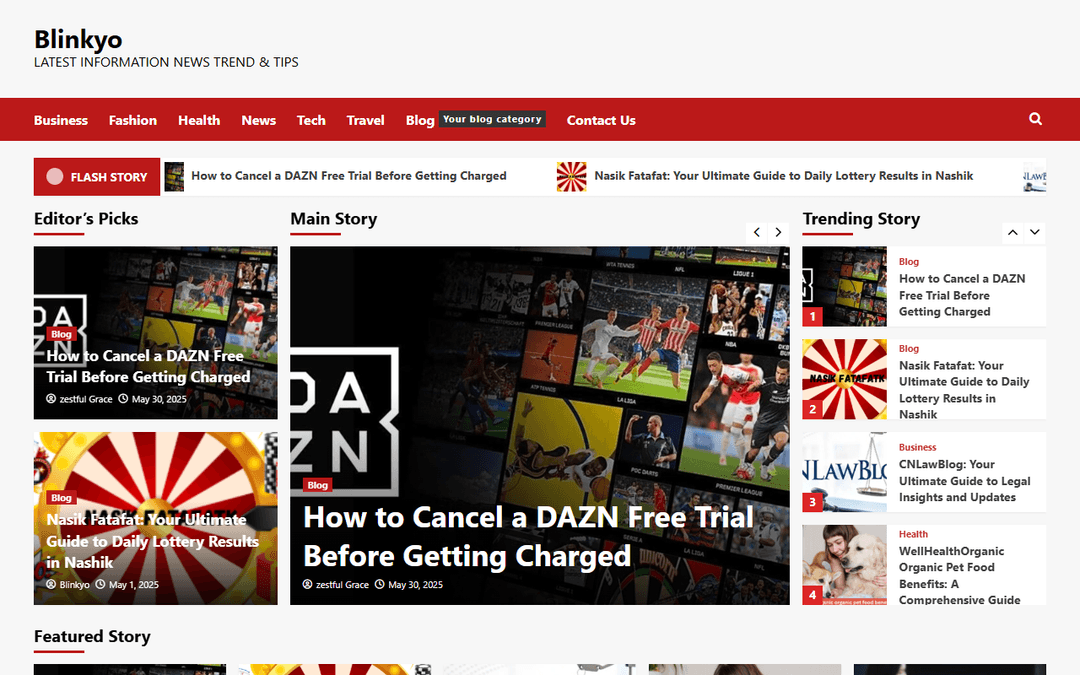
Task: Click author Blinkyo on Nasik Fatafat card
Action: point(68,584)
